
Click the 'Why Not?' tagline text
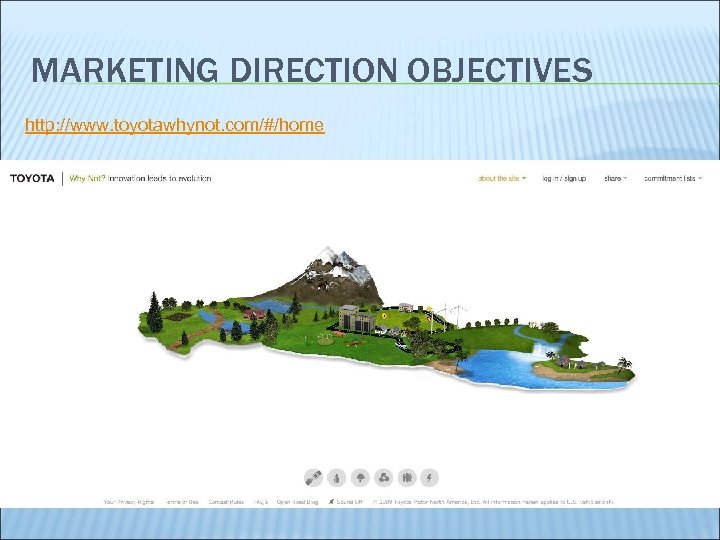pos(87,178)
